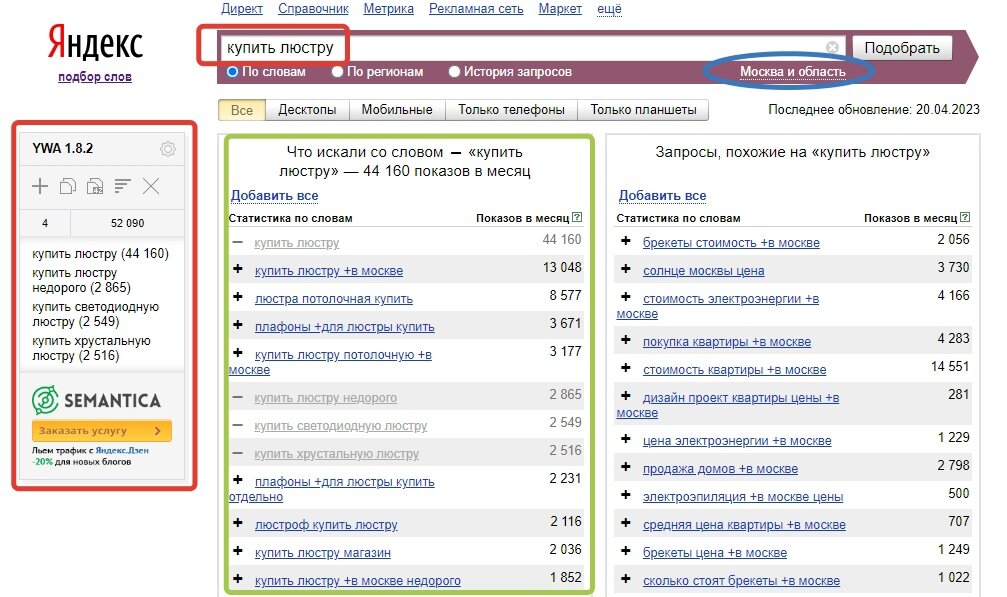The image size is (1007, 597).
Task: Click the help icon beside left Показов в месяц
Action: pyautogui.click(x=577, y=218)
